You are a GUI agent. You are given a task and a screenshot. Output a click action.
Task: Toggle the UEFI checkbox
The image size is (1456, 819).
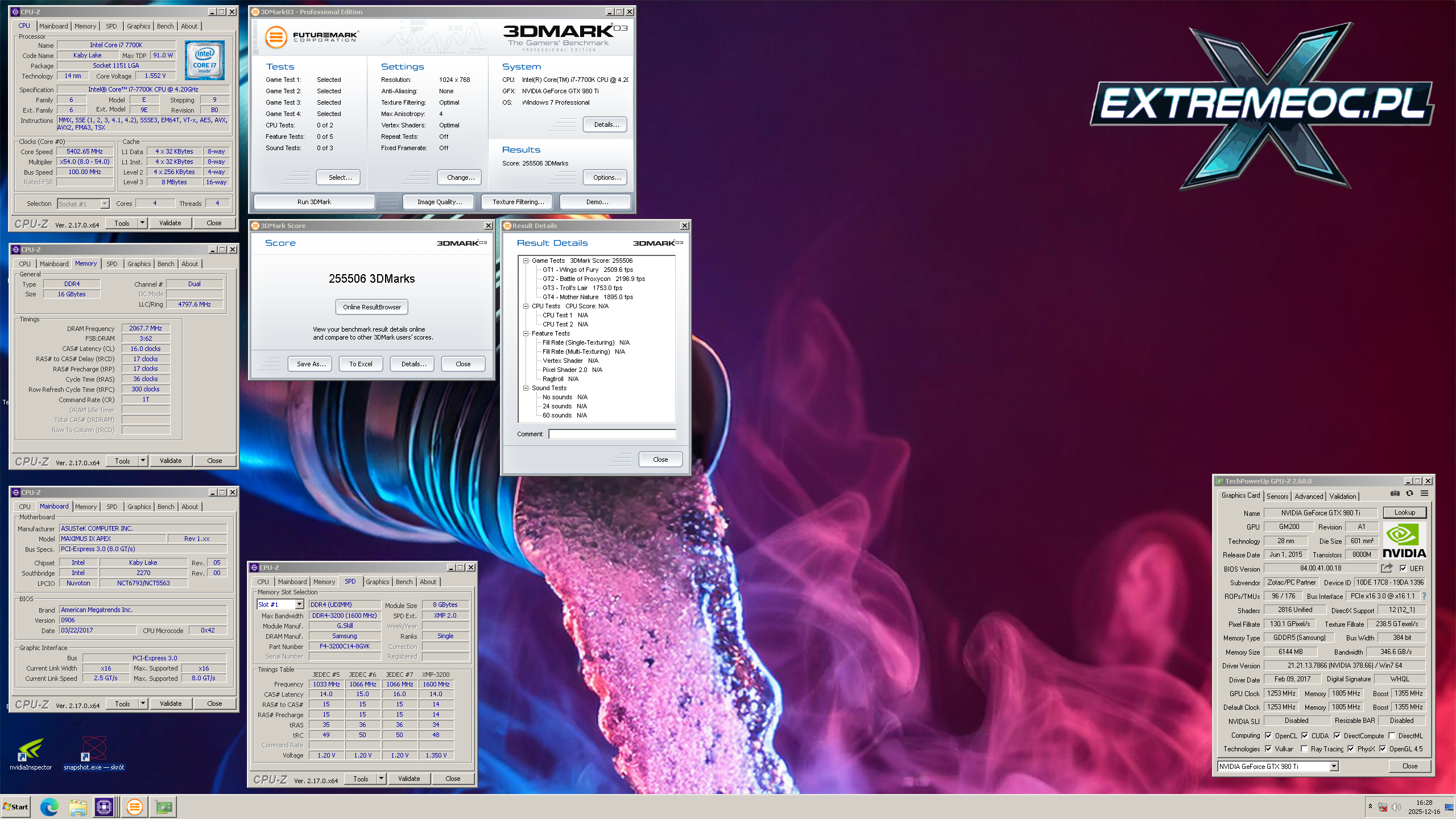coord(1403,568)
